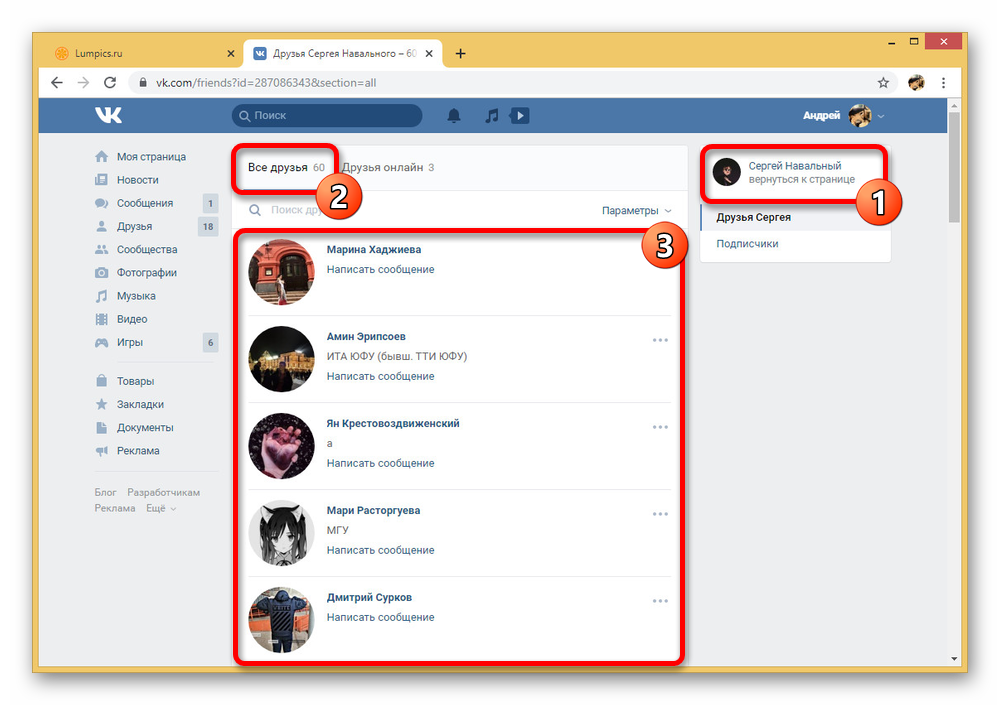Image resolution: width=1000 pixels, height=705 pixels.
Task: Click the scrollbar down arrow
Action: click(x=953, y=658)
